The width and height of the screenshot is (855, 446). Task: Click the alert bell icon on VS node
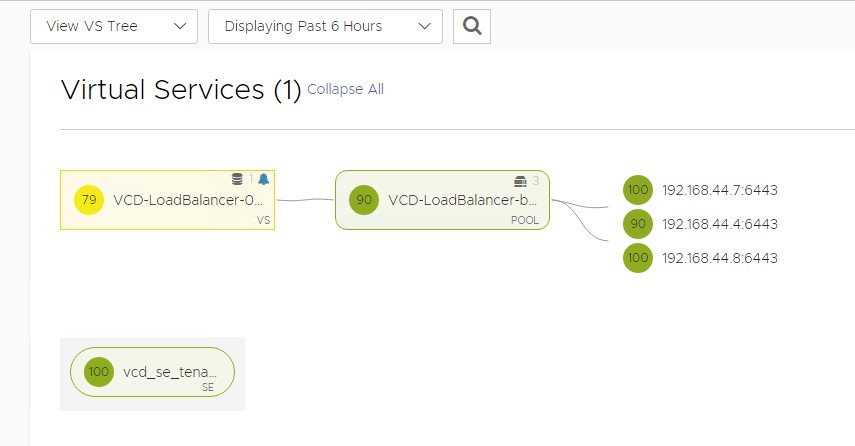(x=264, y=179)
